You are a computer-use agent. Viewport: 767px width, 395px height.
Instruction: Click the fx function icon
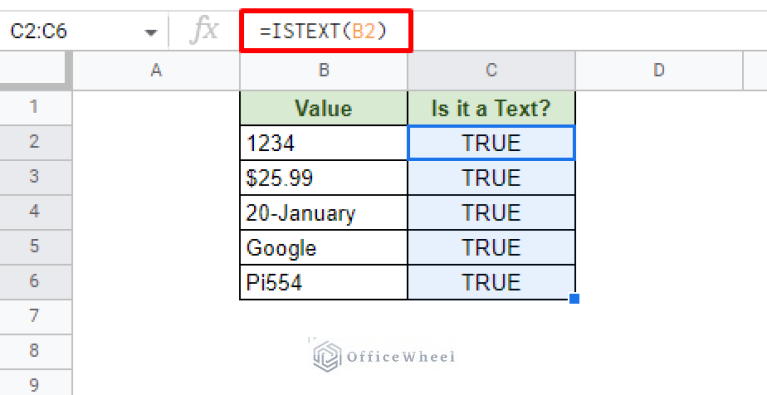[204, 31]
